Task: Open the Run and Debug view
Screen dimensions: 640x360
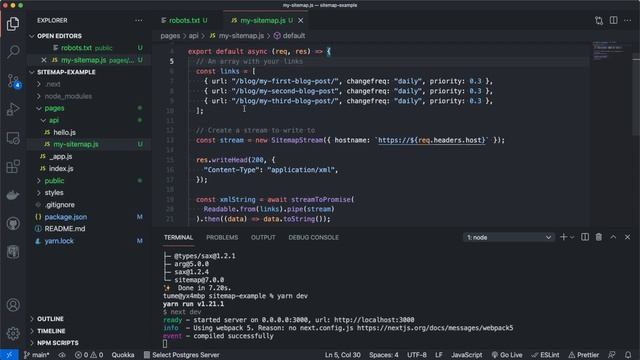Action: [13, 109]
